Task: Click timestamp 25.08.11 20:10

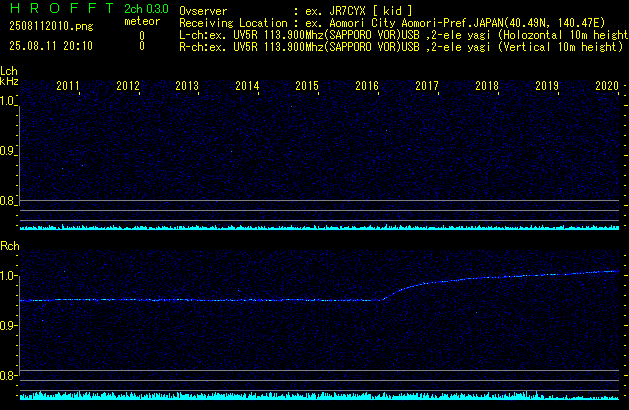Action: pyautogui.click(x=51, y=46)
